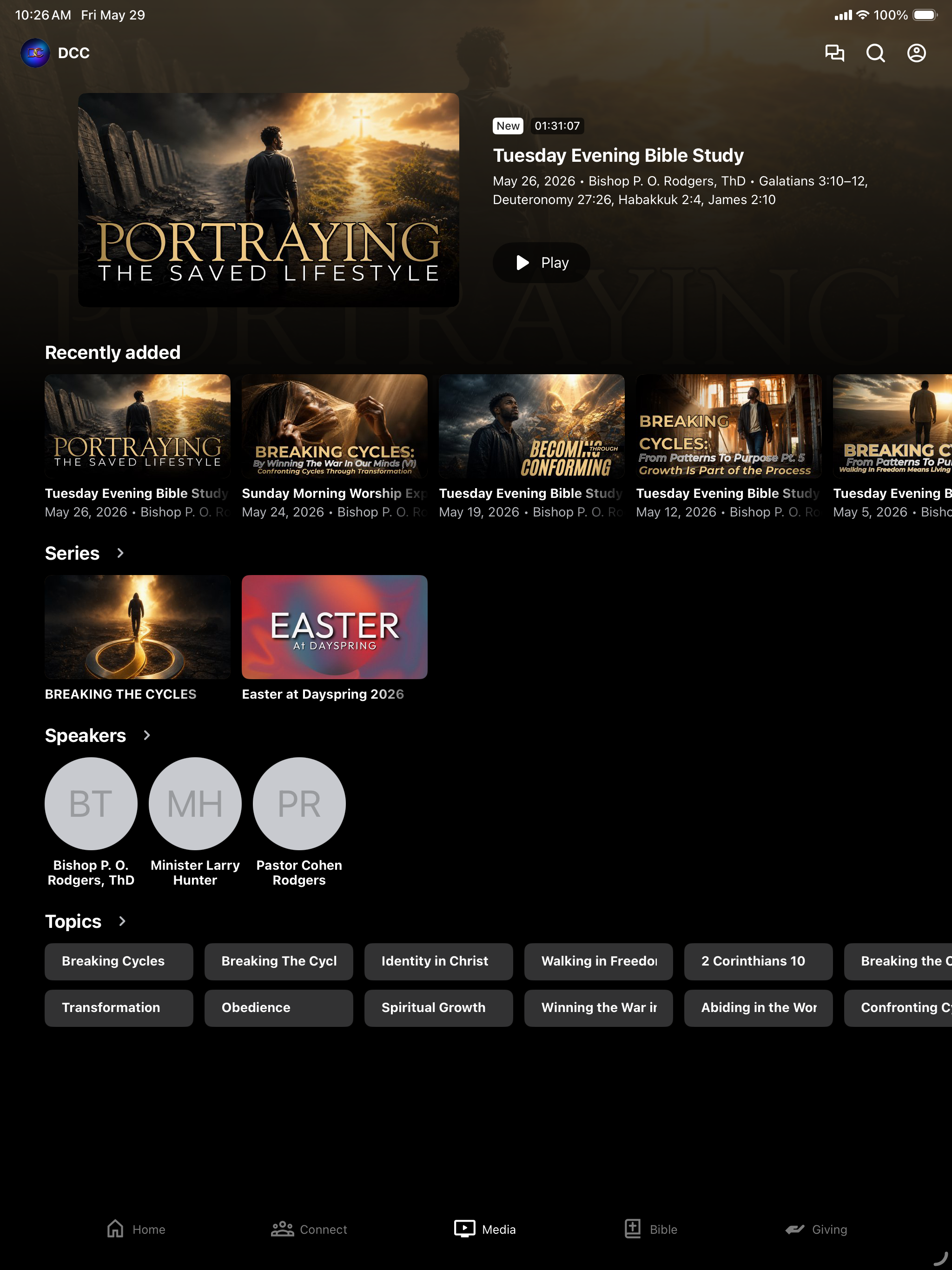
Task: Tap the Bishop P. O. Rodgers, ThD name
Action: click(x=91, y=872)
